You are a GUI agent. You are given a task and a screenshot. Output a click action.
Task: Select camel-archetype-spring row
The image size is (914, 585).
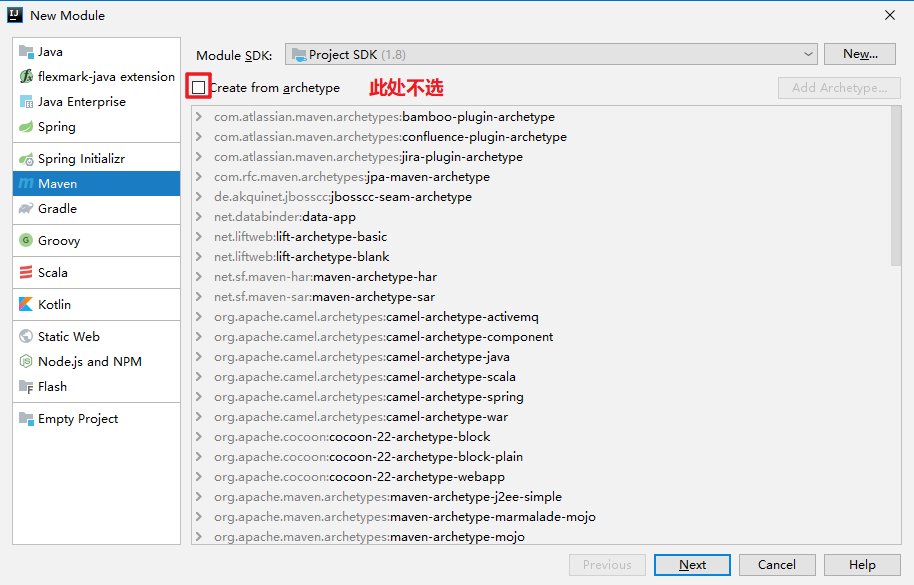[541, 397]
